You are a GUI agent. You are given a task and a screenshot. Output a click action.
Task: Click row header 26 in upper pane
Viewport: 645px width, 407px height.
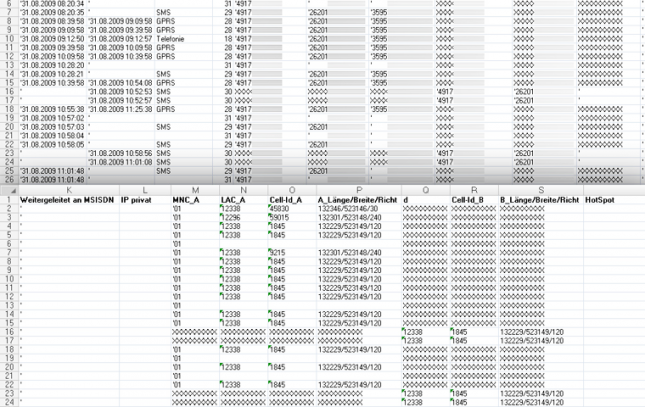pos(8,179)
